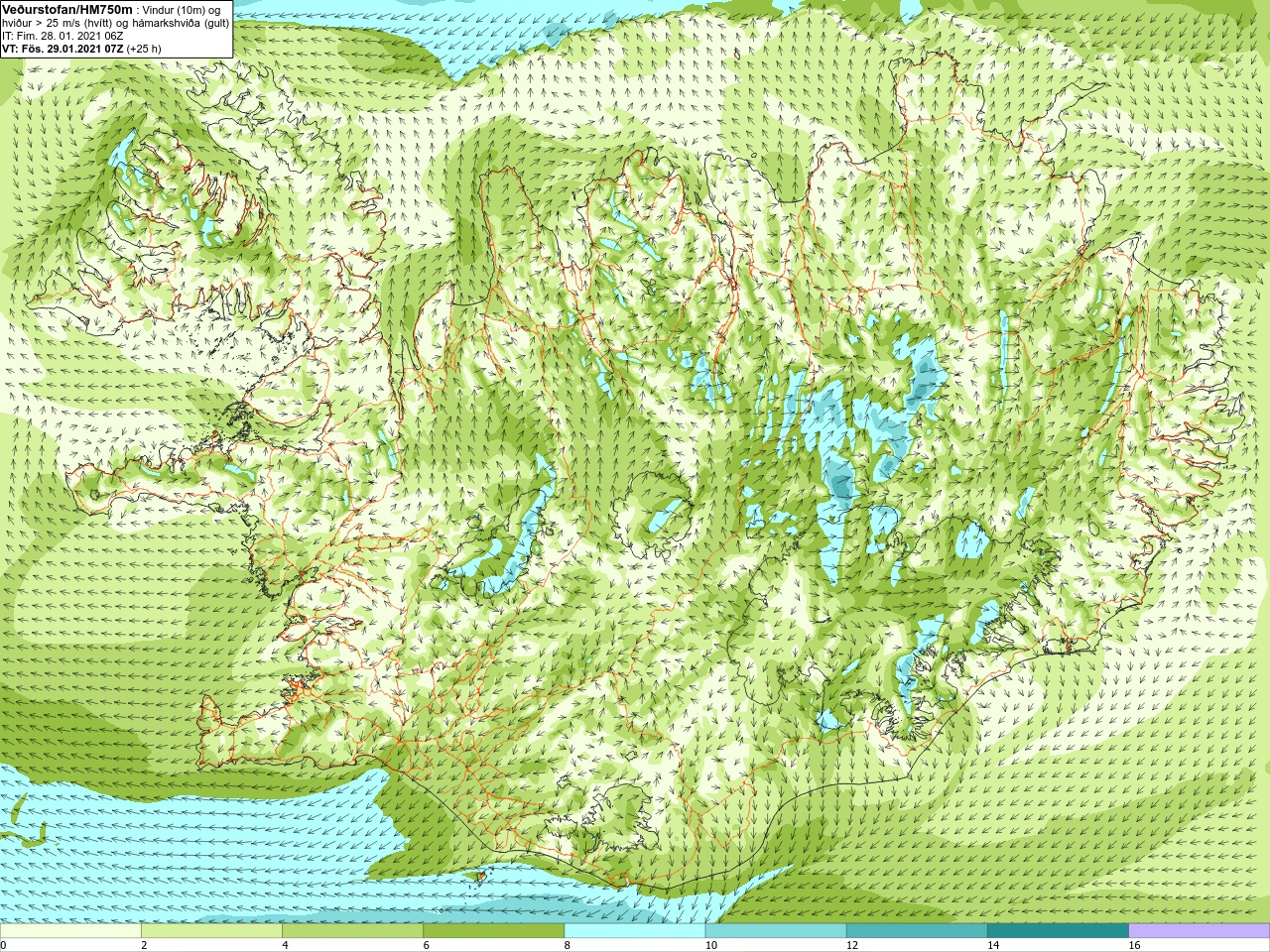The height and width of the screenshot is (952, 1270).
Task: Click the light green 2–4 m/s legend swatch
Action: [211, 931]
